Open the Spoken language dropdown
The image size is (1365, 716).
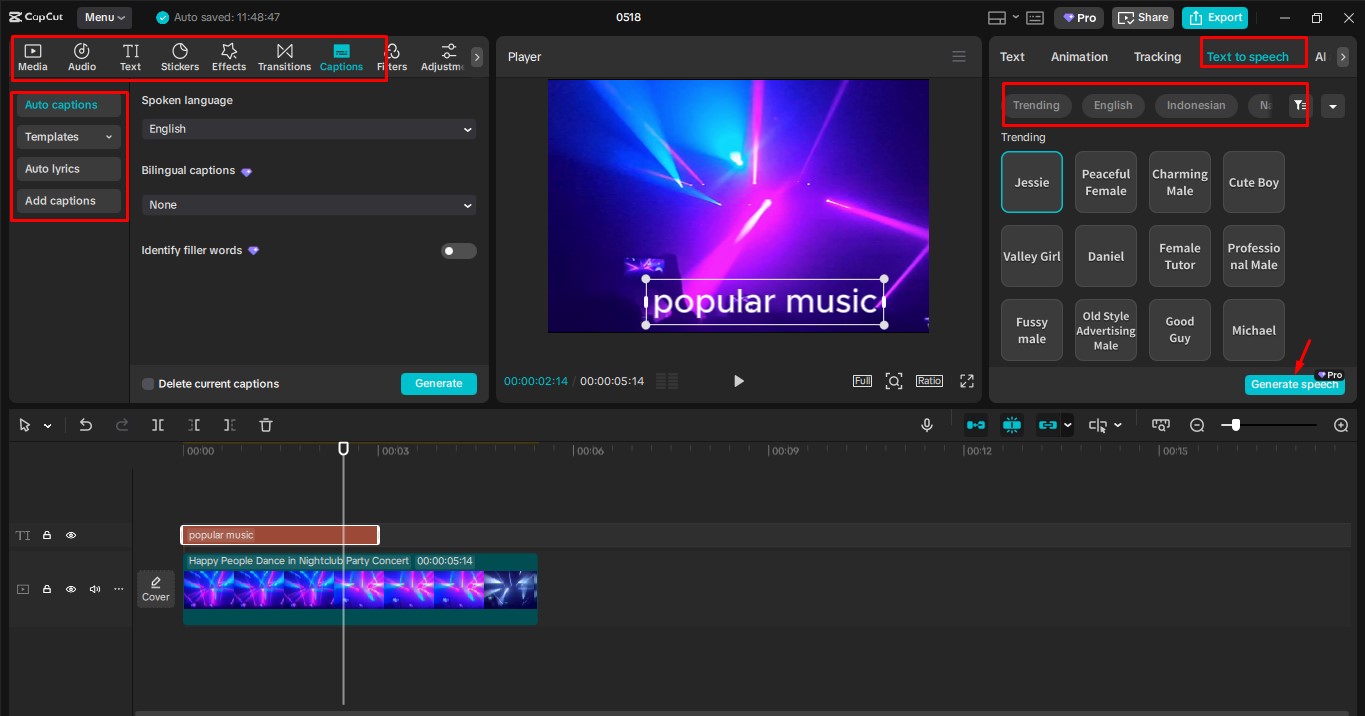(307, 128)
